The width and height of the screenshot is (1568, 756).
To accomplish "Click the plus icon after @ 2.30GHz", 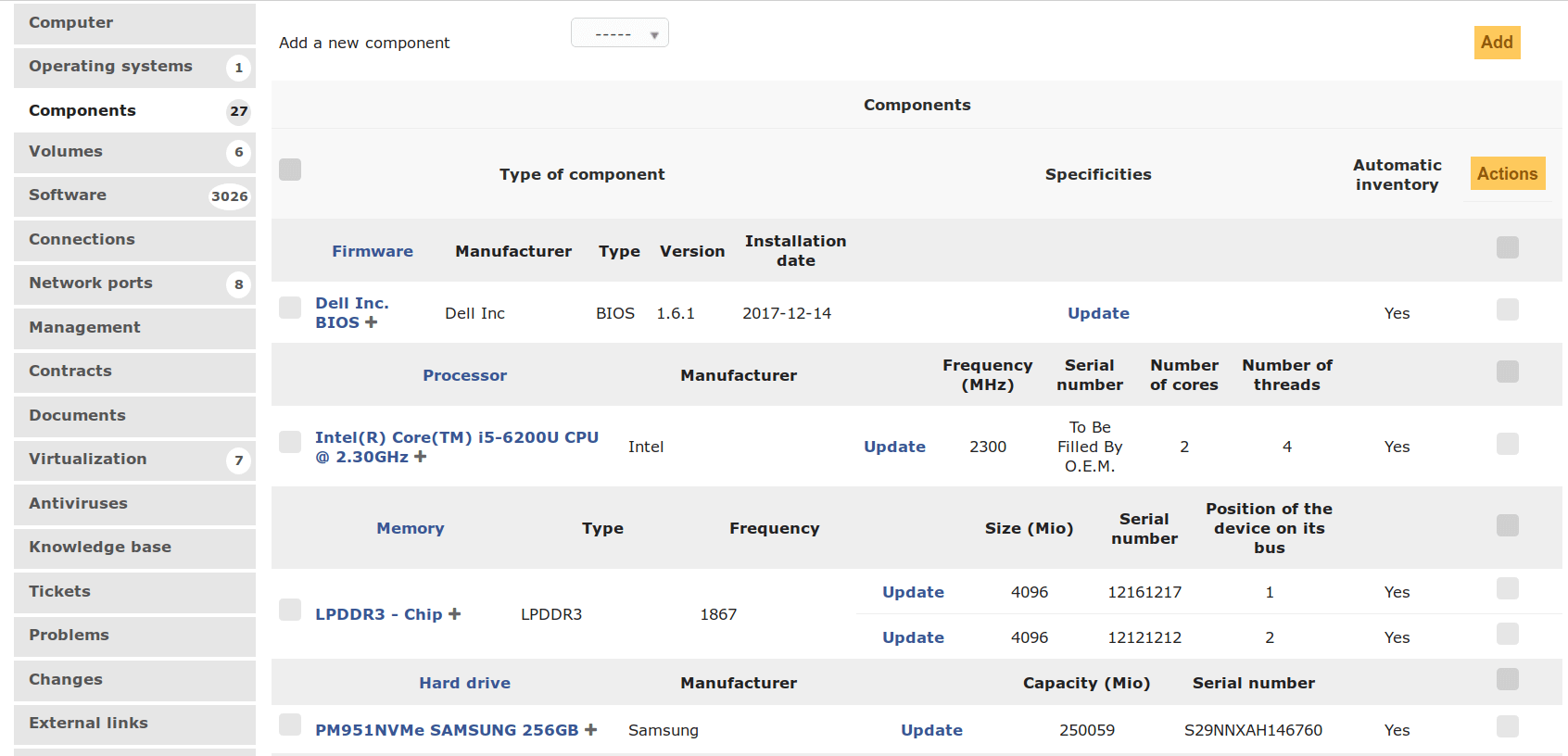I will [421, 457].
